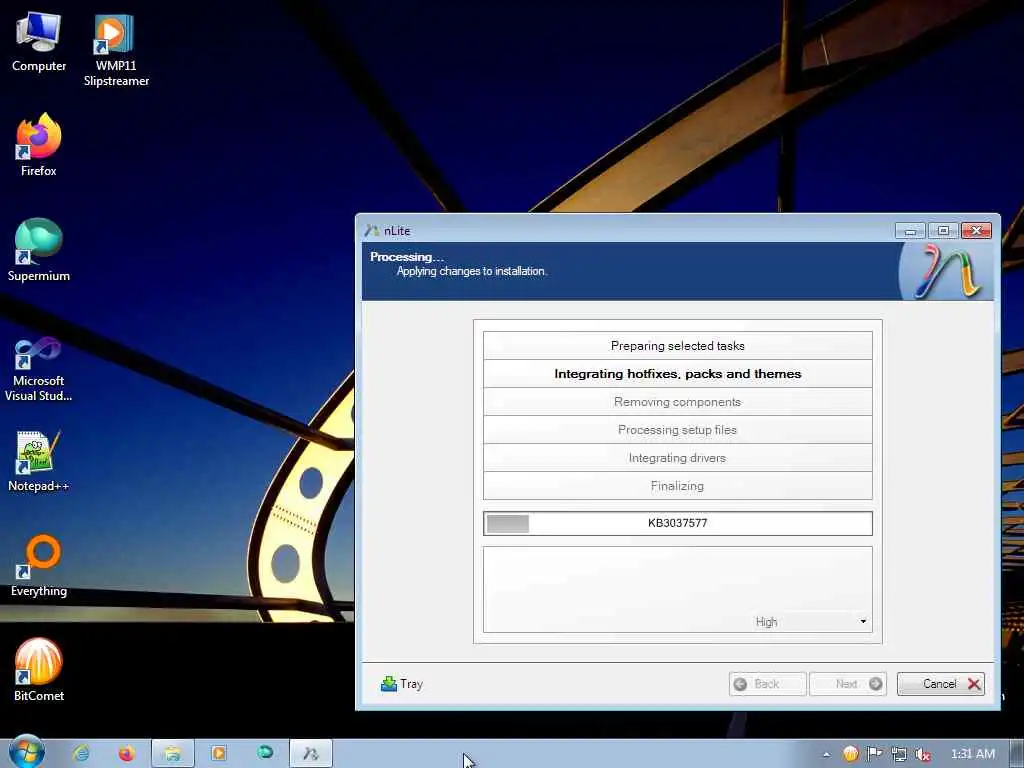Show hidden system tray icons
Screen dimensions: 1024x768
tap(826, 754)
